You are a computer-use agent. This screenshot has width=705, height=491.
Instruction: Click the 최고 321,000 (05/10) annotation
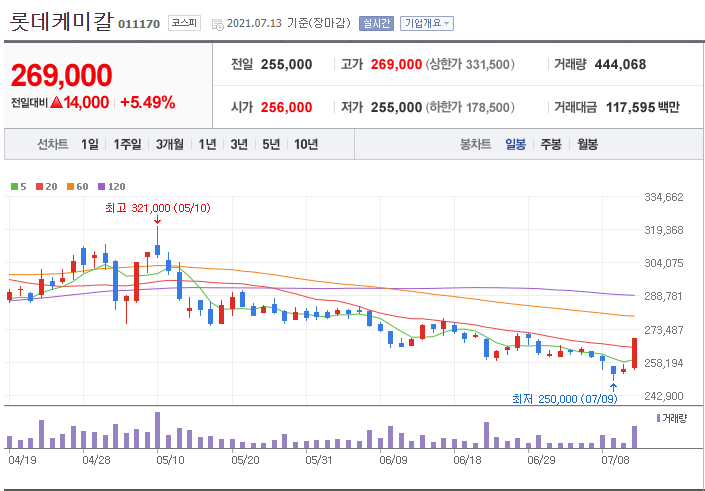tap(157, 208)
